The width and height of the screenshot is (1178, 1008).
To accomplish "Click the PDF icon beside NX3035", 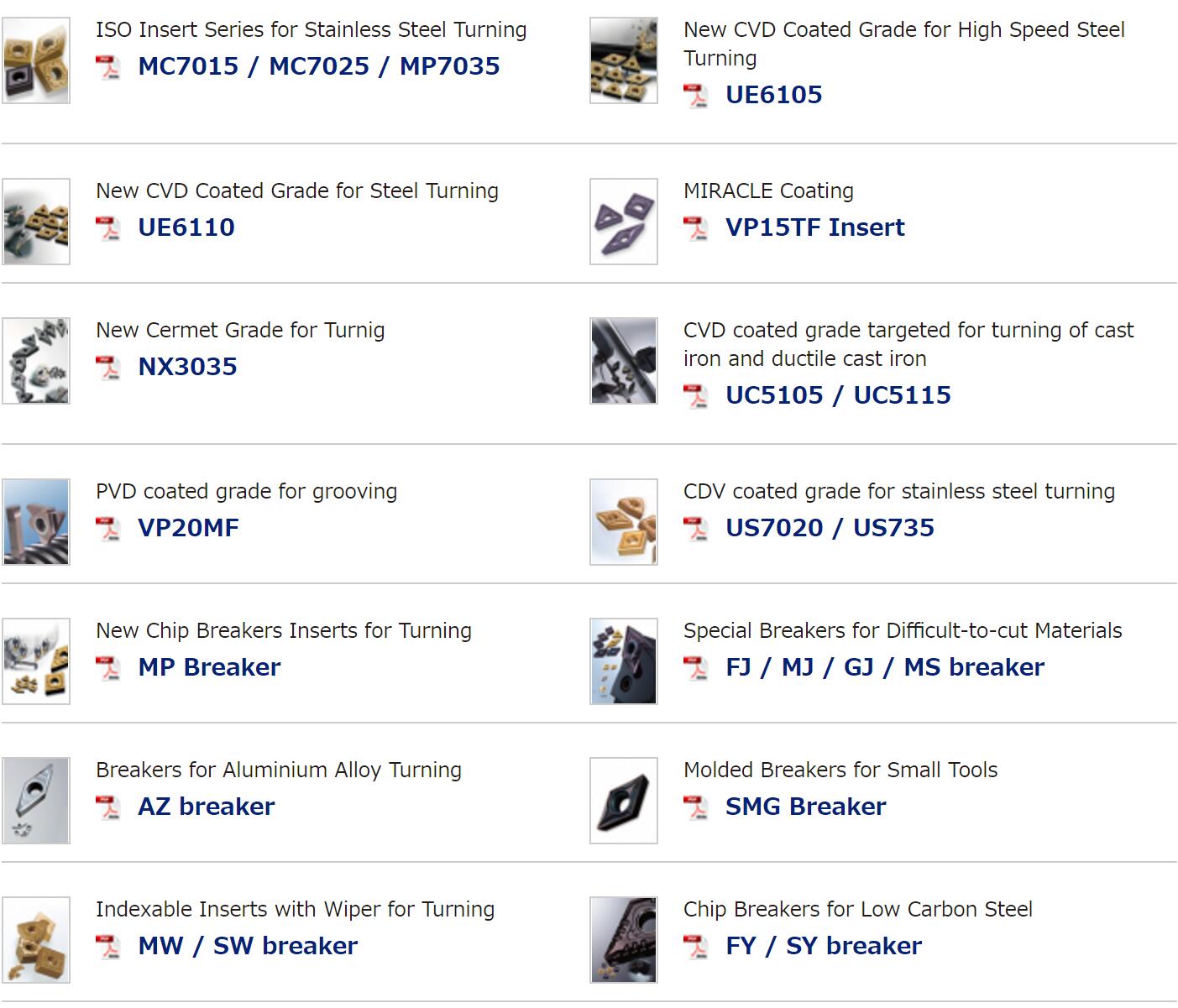I will coord(107,368).
